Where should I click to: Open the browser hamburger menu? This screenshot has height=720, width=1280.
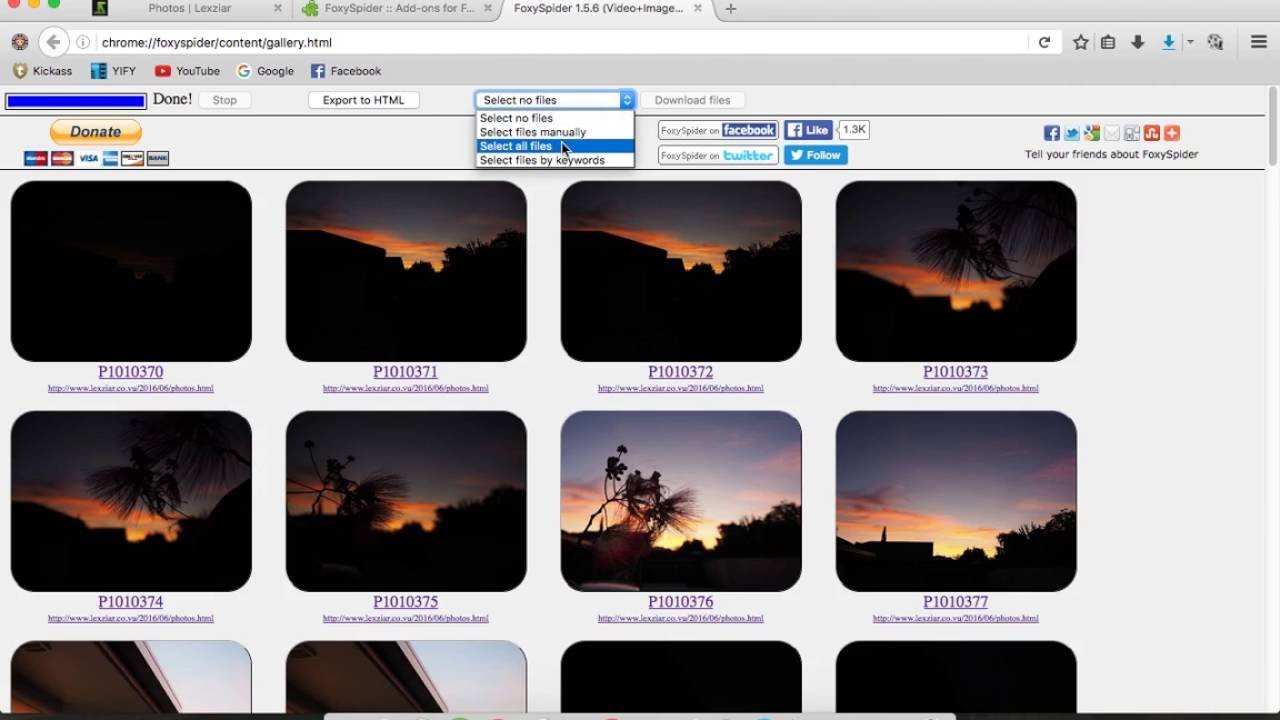pyautogui.click(x=1259, y=42)
